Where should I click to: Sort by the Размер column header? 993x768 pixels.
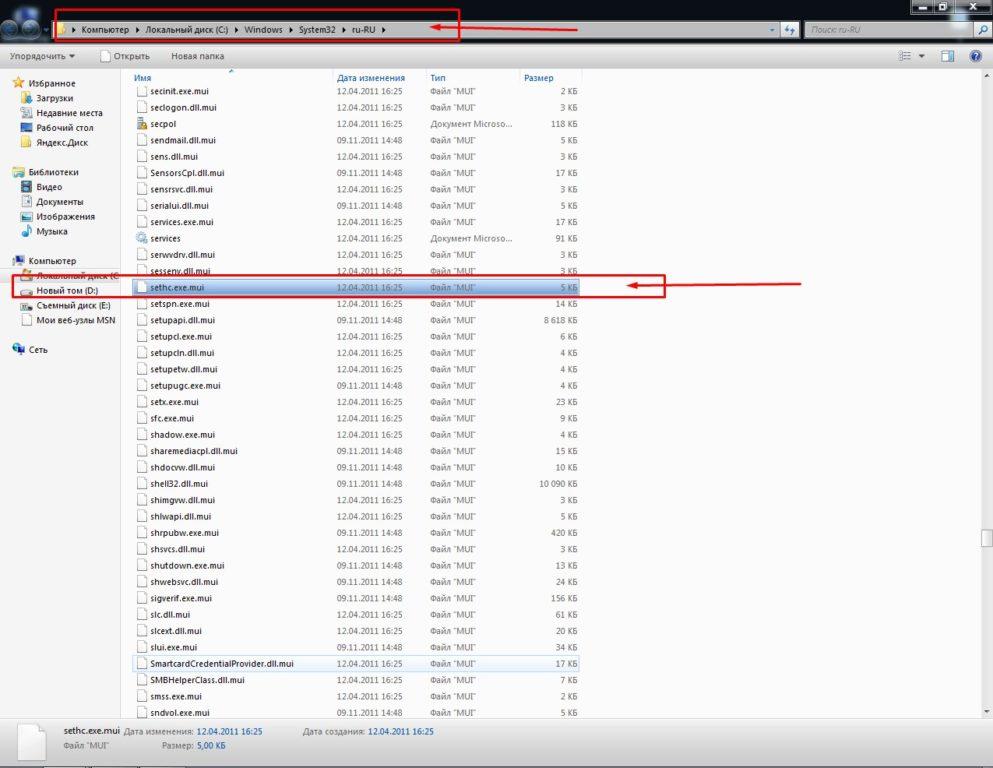(x=550, y=77)
